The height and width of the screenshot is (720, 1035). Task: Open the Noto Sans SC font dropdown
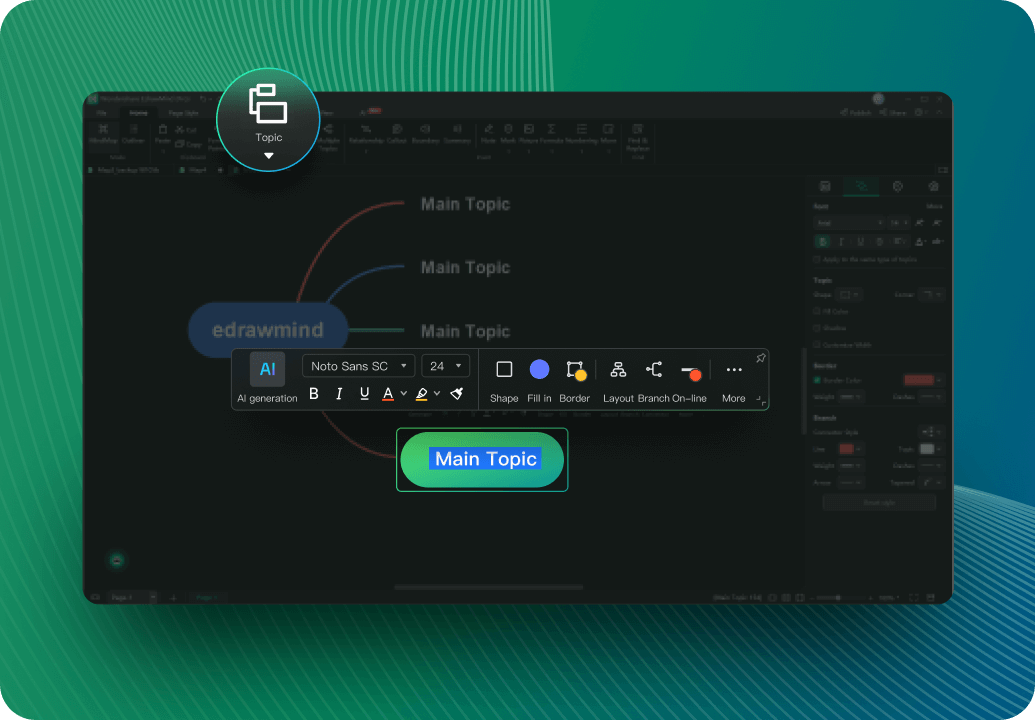coord(358,366)
